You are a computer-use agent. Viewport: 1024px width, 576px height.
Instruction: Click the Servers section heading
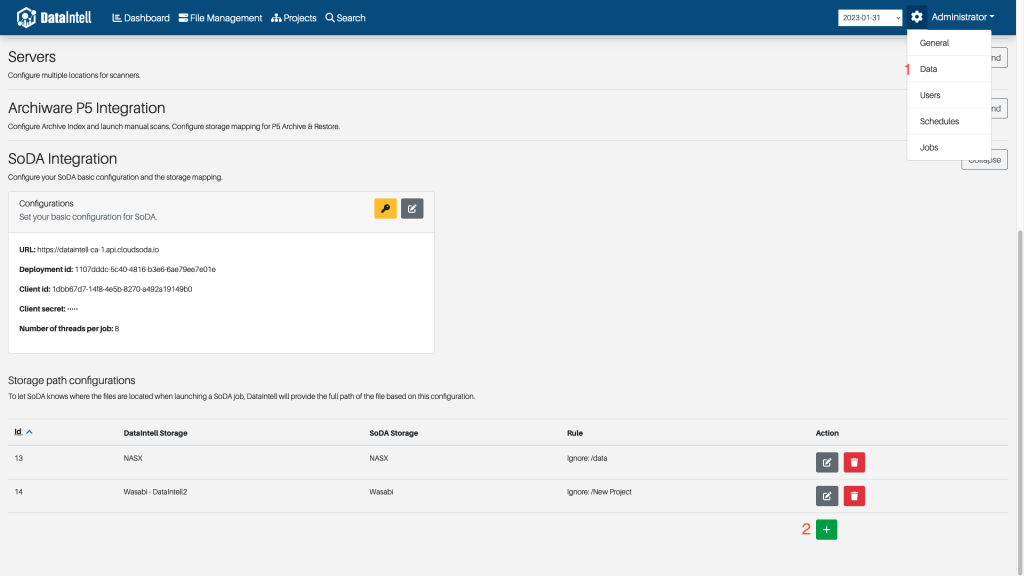point(32,57)
